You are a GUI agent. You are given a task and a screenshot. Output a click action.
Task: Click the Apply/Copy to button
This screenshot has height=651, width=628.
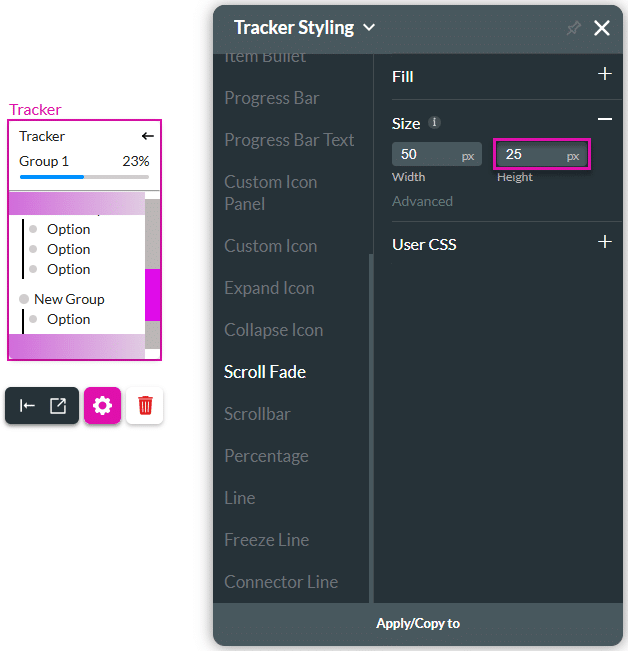click(x=418, y=623)
